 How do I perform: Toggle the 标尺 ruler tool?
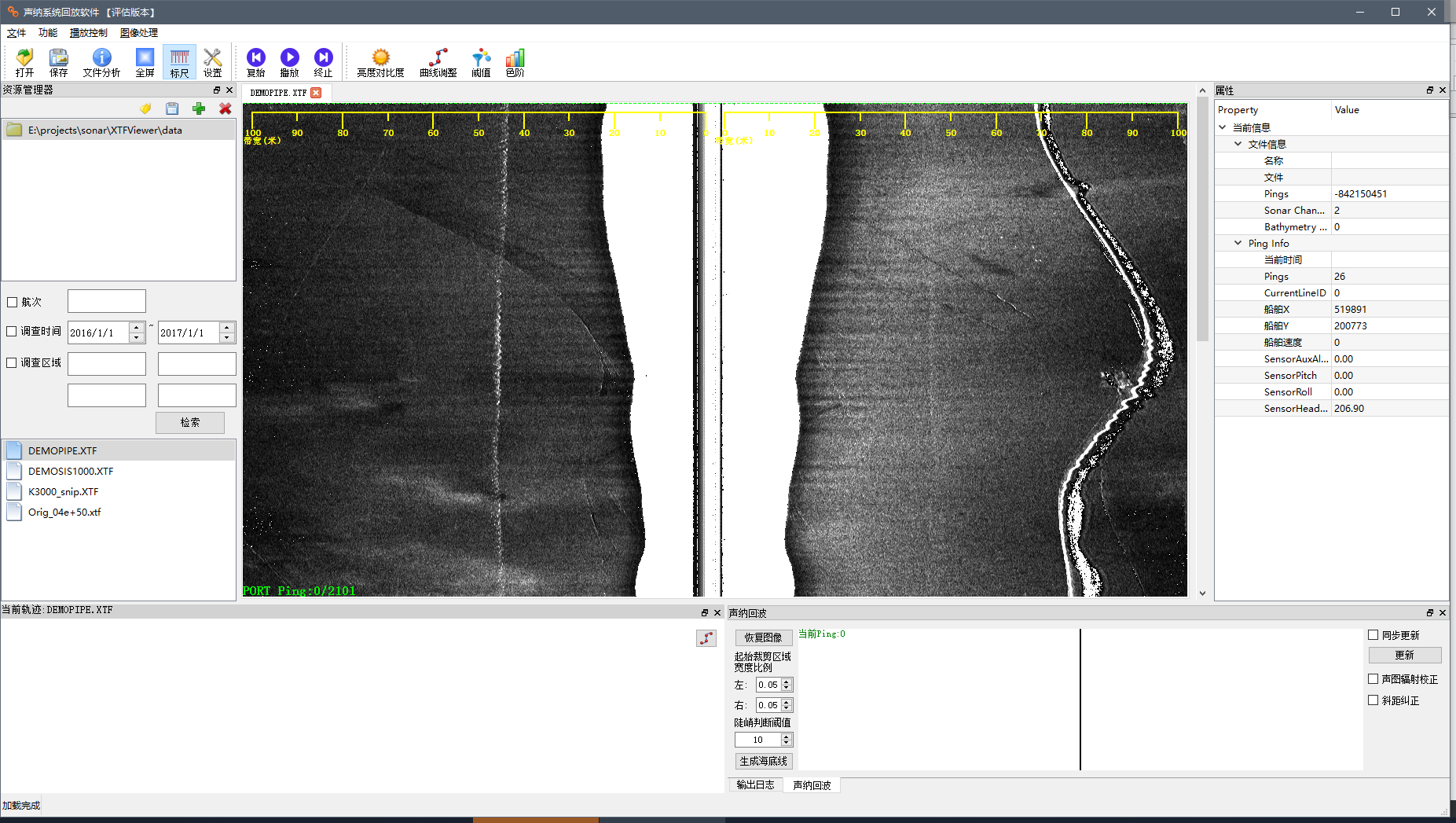tap(179, 62)
